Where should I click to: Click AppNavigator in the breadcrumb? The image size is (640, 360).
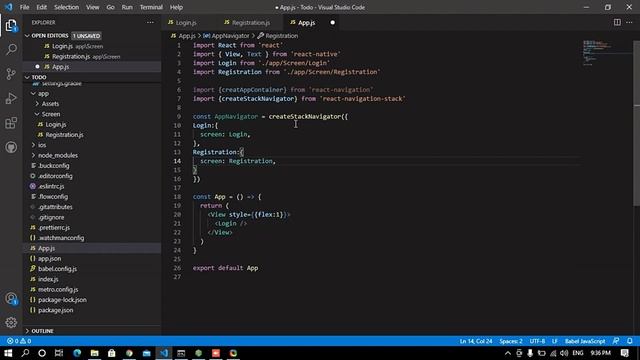click(230, 36)
